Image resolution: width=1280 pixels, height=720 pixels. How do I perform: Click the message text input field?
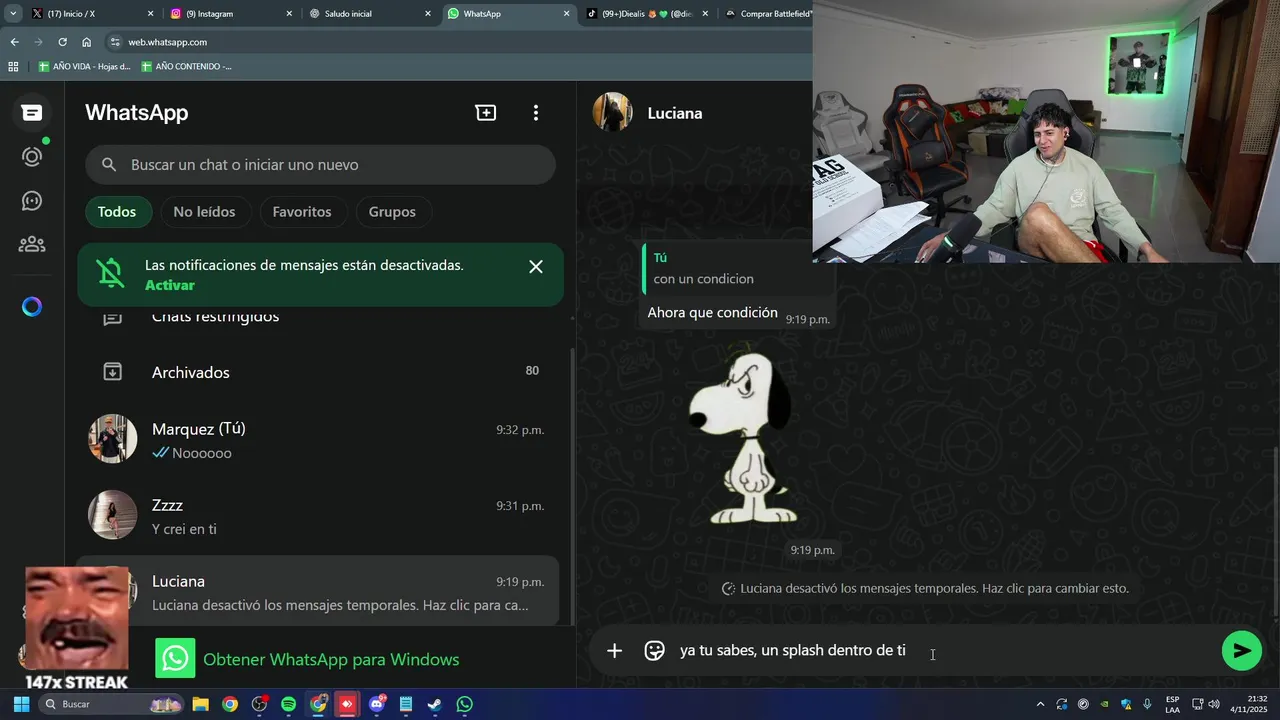(940, 651)
